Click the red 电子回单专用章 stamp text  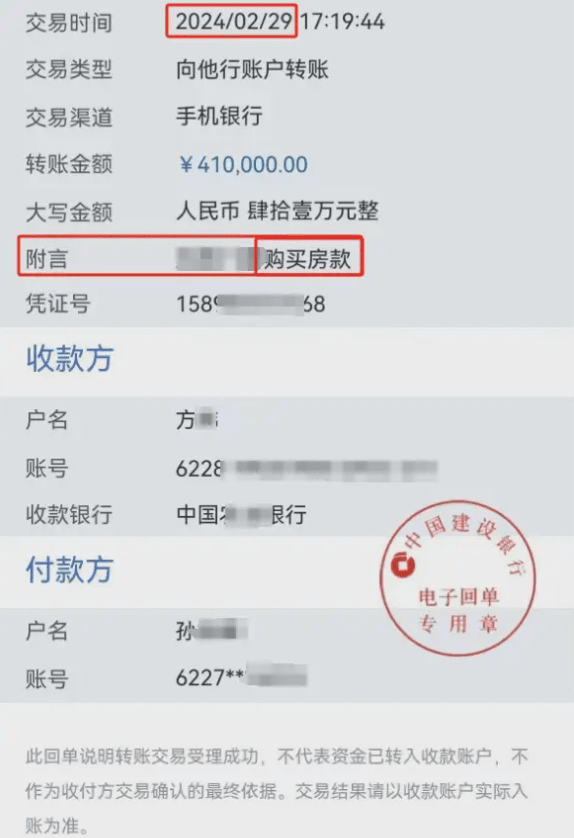click(459, 610)
